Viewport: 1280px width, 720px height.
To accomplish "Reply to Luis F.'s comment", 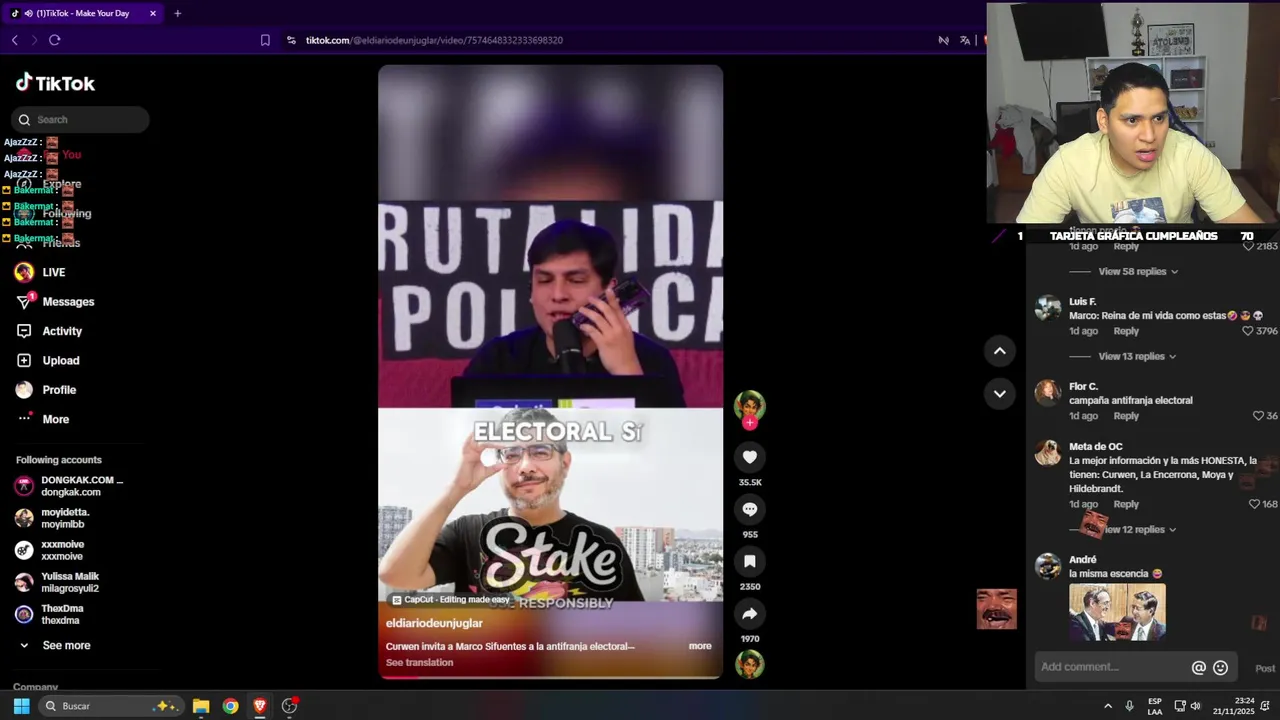I will pos(1126,331).
